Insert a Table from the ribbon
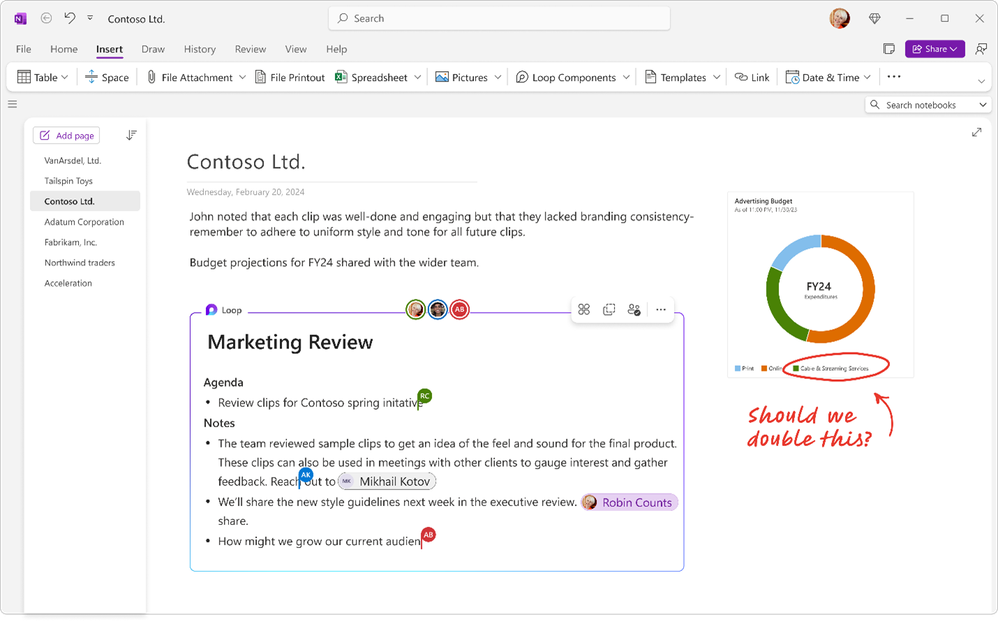 click(37, 77)
